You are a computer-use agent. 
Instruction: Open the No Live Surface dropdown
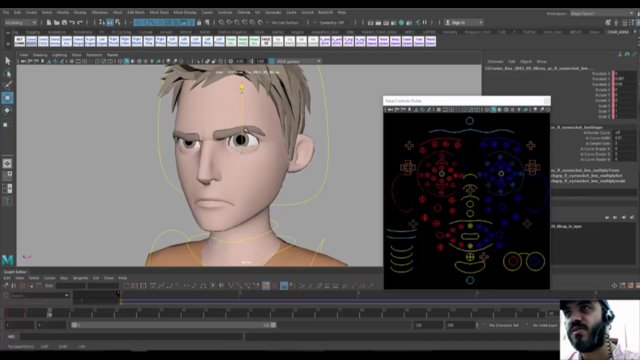click(x=286, y=22)
